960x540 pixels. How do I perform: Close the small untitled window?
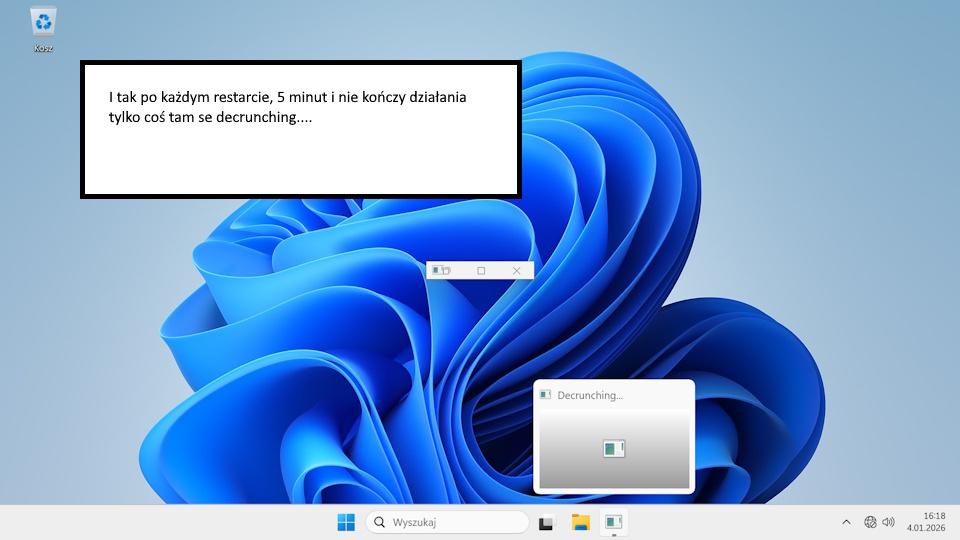(517, 270)
